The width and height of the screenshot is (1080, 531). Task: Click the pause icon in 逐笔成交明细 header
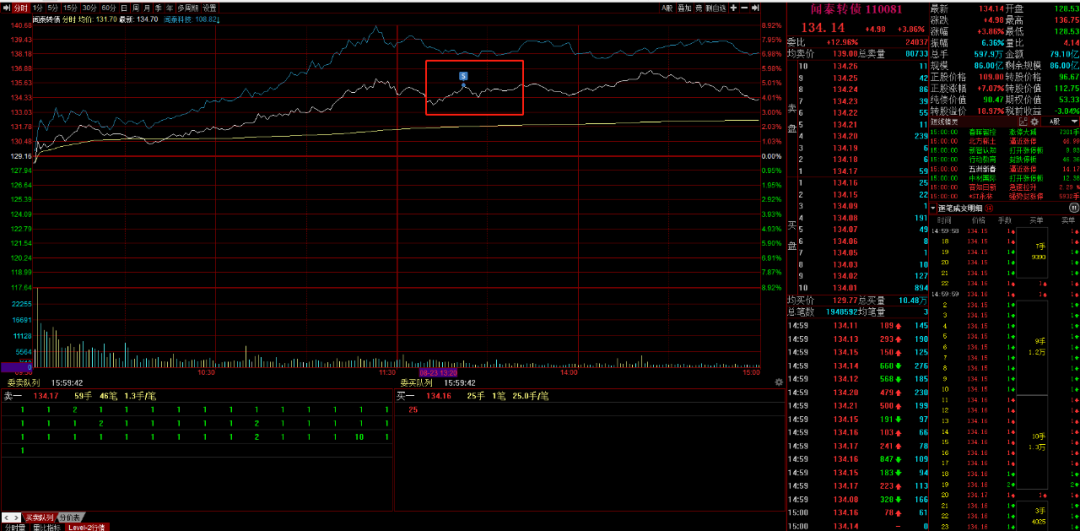(x=1073, y=207)
